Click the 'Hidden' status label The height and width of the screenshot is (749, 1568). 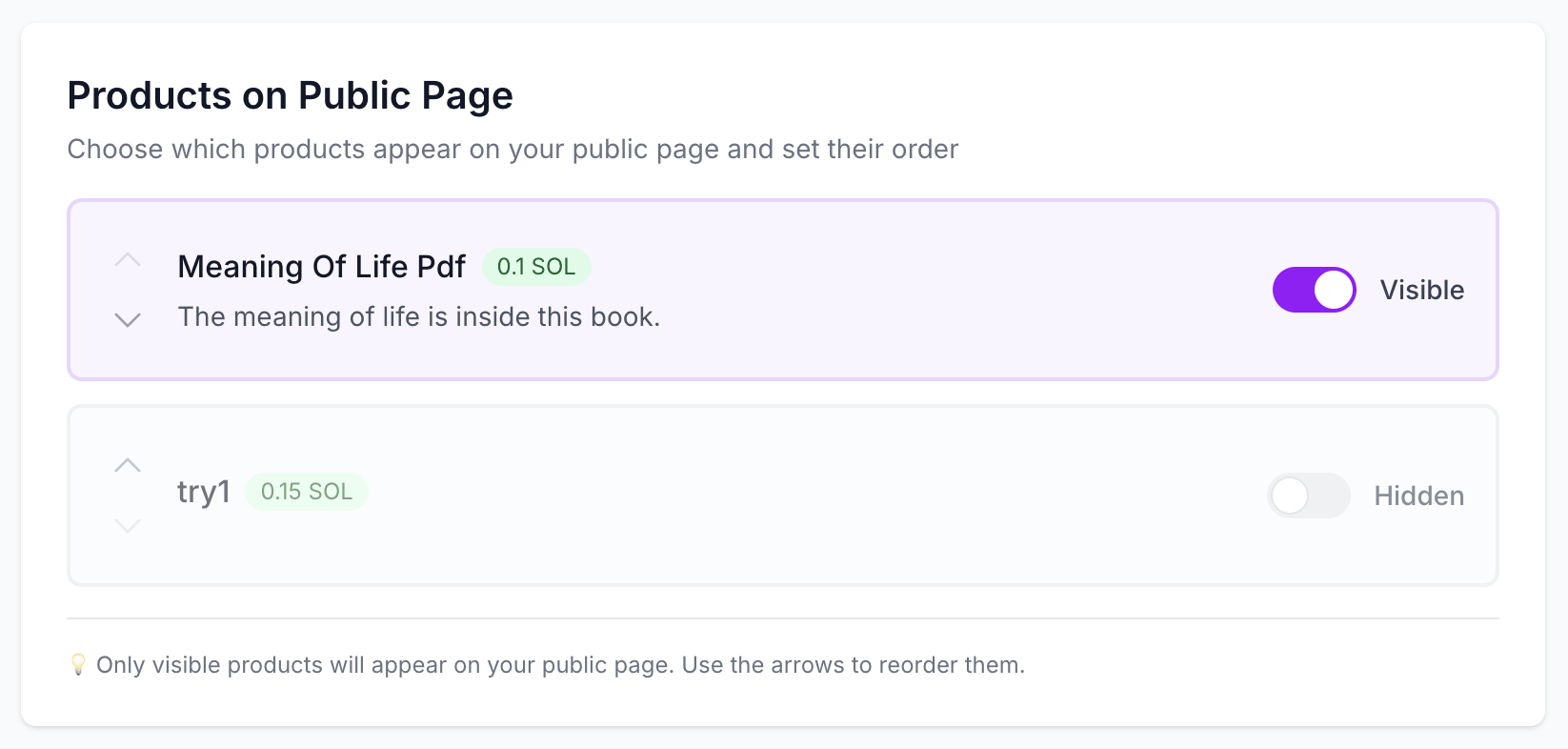coord(1418,496)
